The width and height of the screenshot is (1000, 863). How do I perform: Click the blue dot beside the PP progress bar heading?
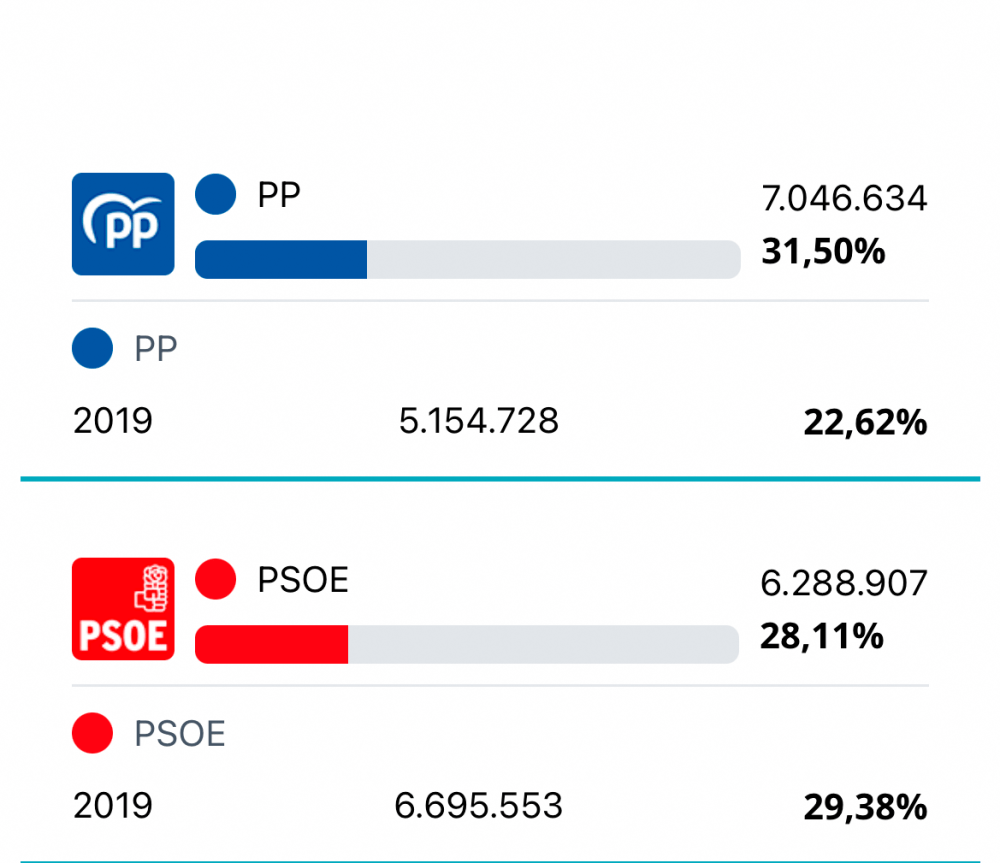pyautogui.click(x=215, y=194)
